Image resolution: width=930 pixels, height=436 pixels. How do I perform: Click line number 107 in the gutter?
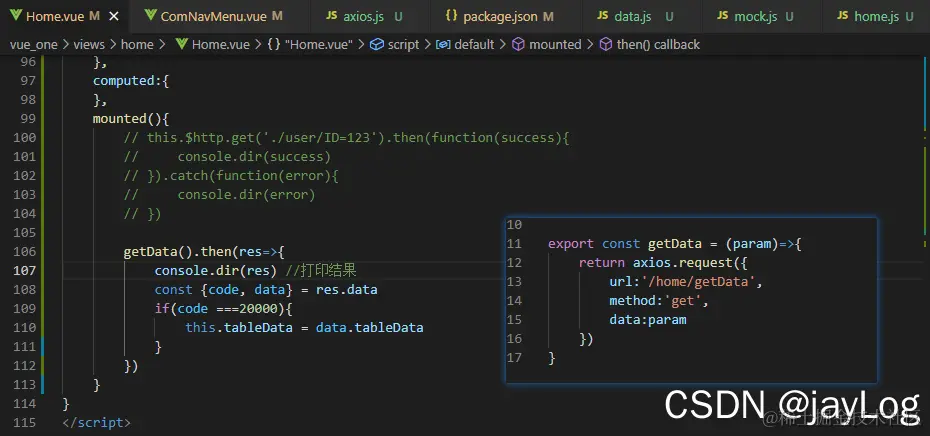click(x=24, y=270)
